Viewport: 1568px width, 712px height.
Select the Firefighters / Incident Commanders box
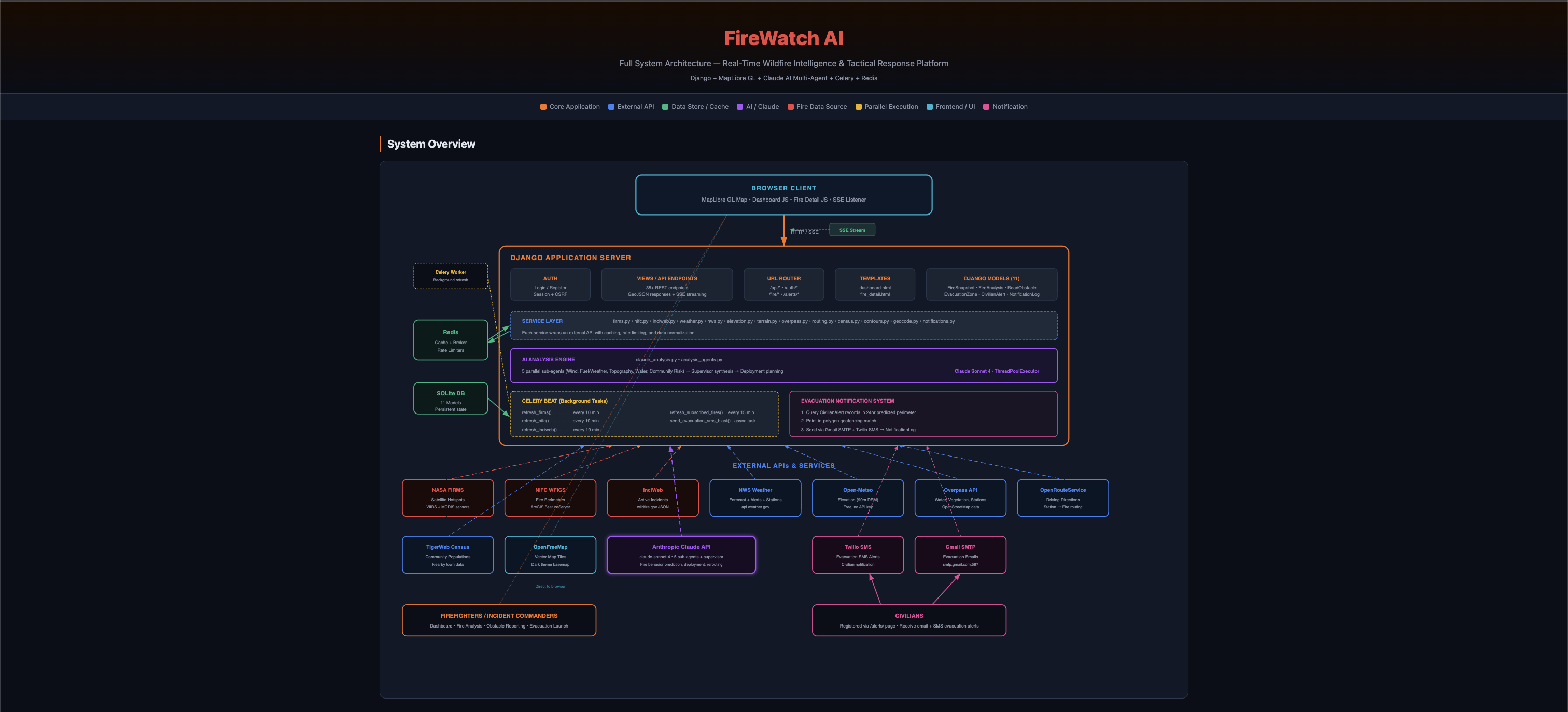click(x=498, y=620)
